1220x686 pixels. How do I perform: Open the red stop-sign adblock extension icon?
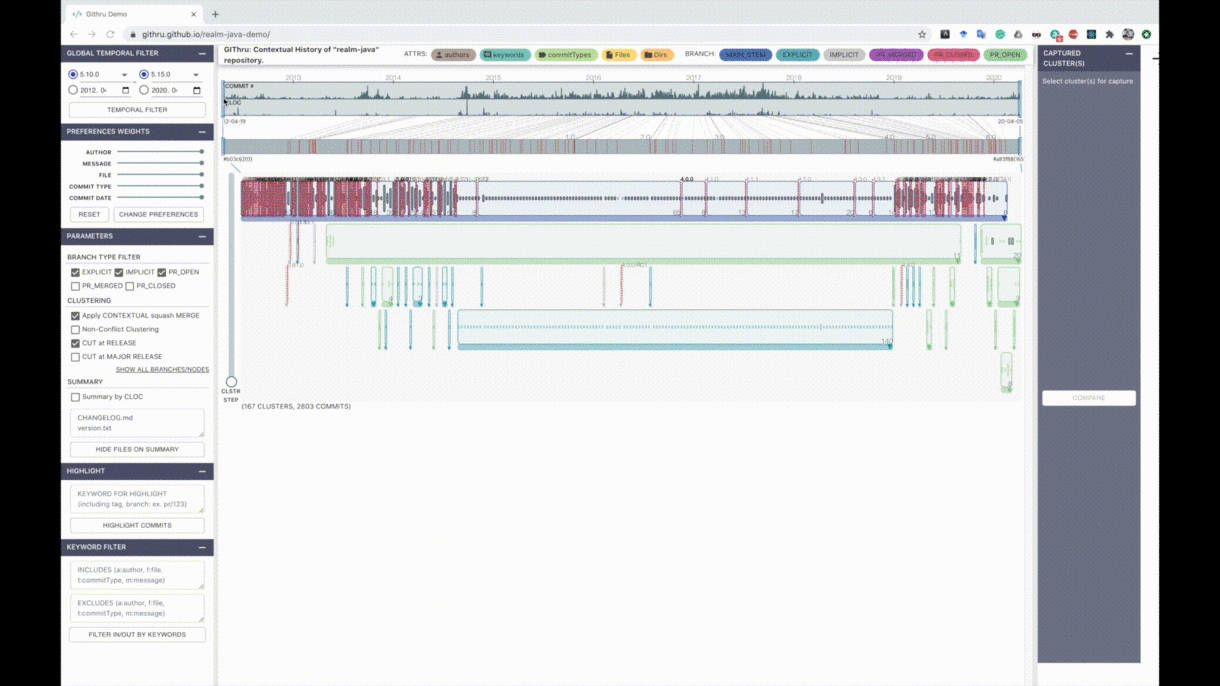[1073, 34]
